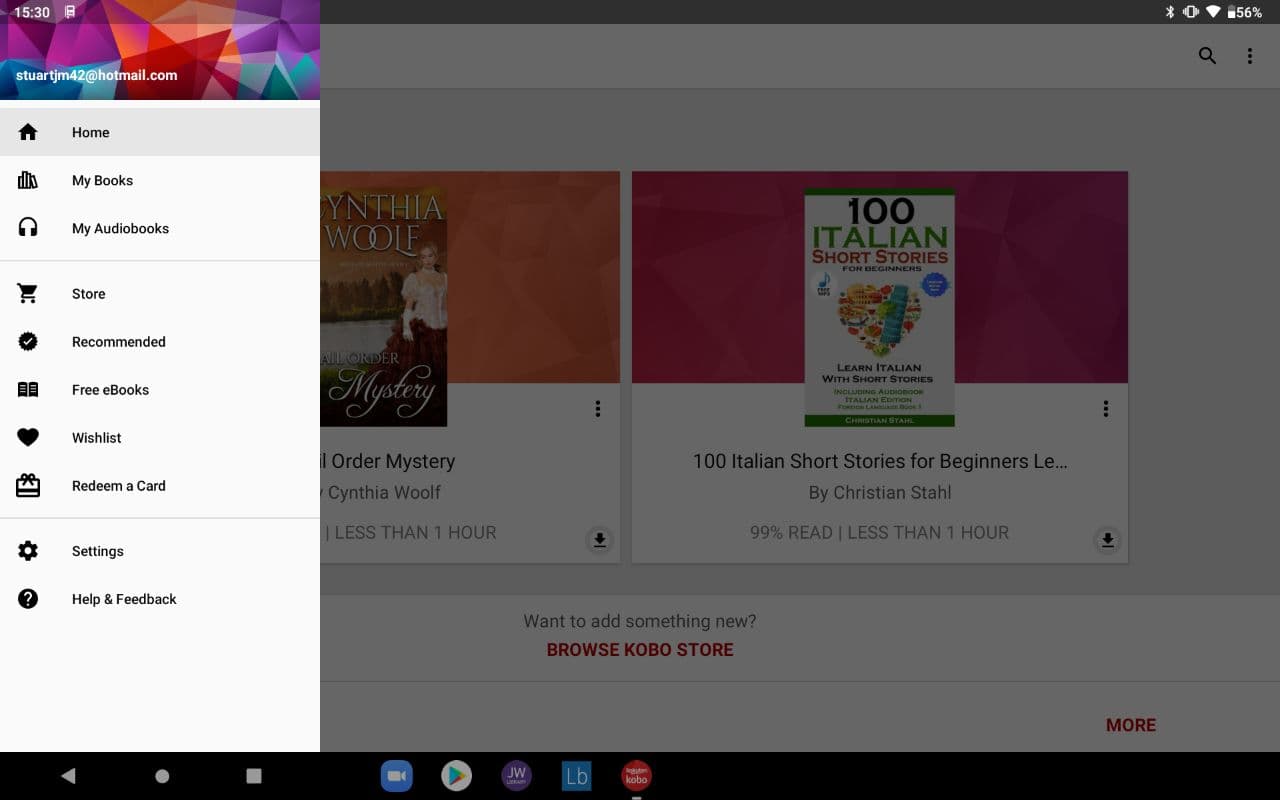The height and width of the screenshot is (800, 1280).
Task: Click the author text By Christian Stahl
Action: click(x=880, y=493)
